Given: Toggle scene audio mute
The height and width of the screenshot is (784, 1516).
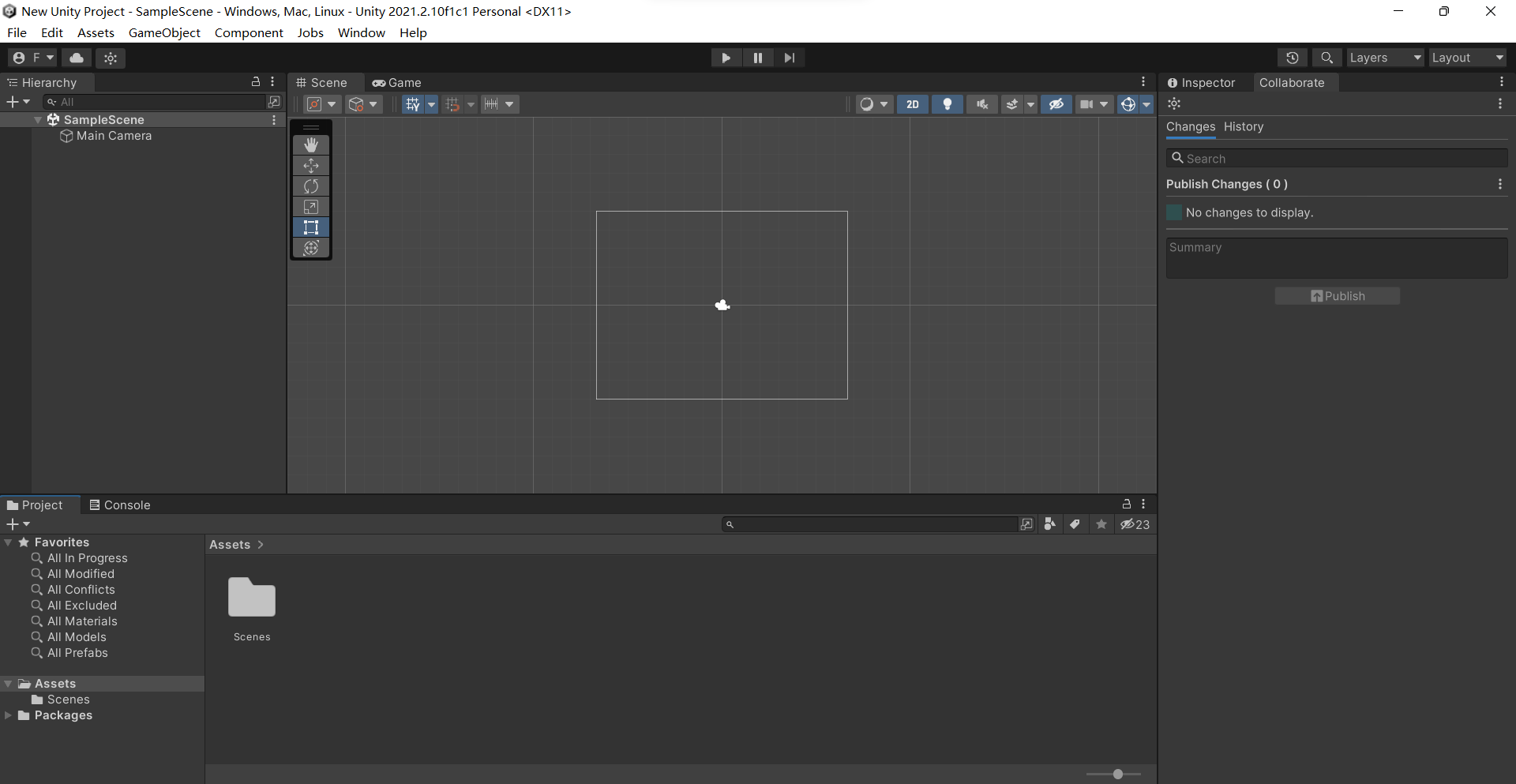Looking at the screenshot, I should coord(981,104).
